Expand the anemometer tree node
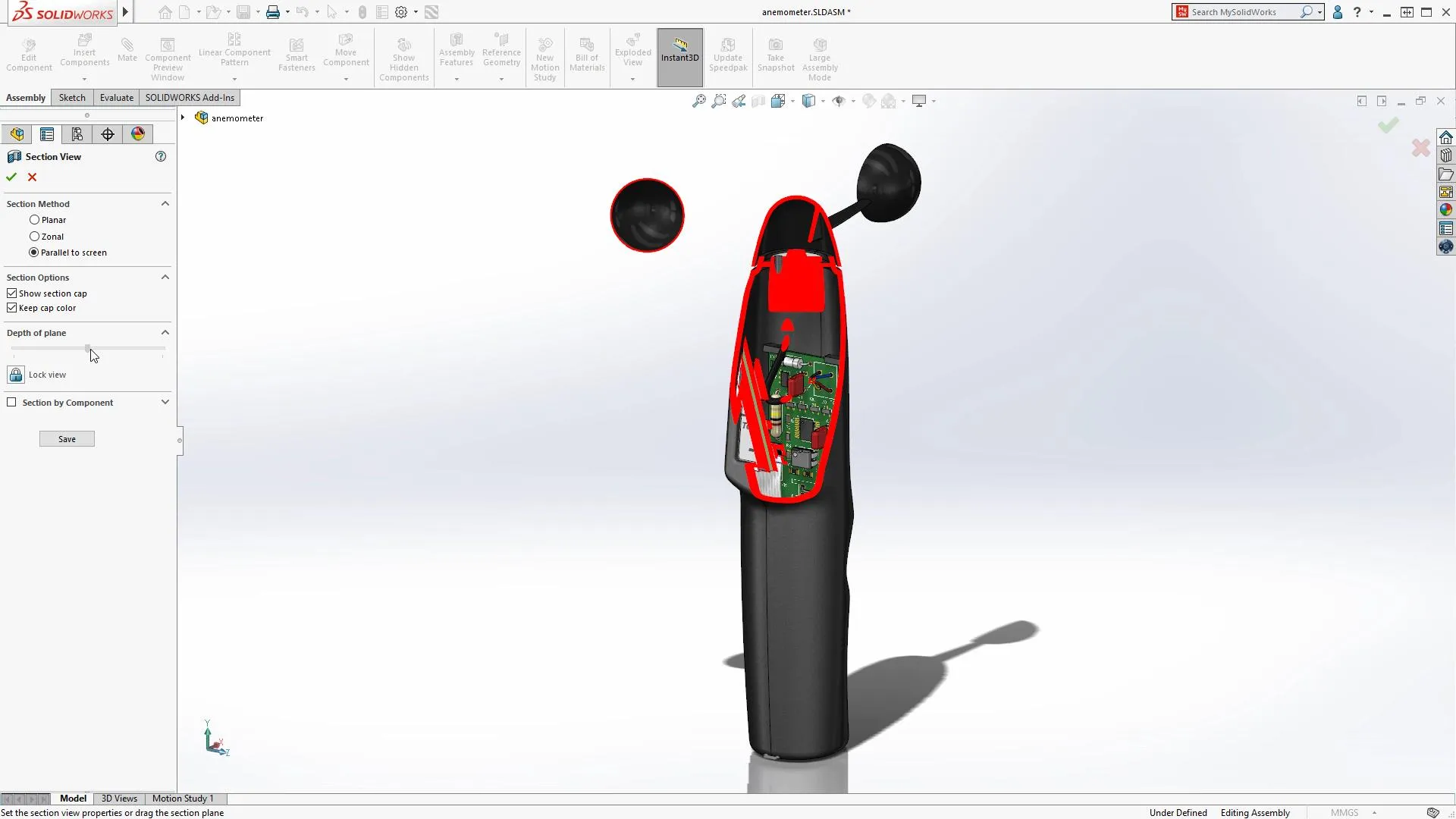 pos(183,118)
